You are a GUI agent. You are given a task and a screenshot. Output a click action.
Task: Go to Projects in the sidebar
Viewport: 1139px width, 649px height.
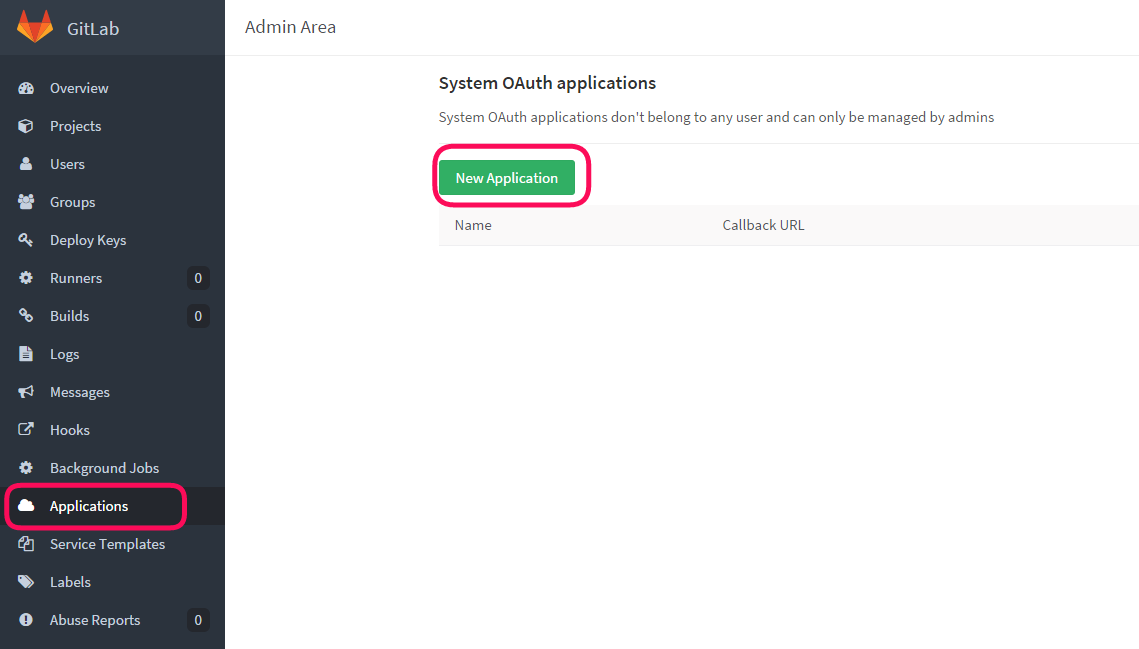point(76,126)
